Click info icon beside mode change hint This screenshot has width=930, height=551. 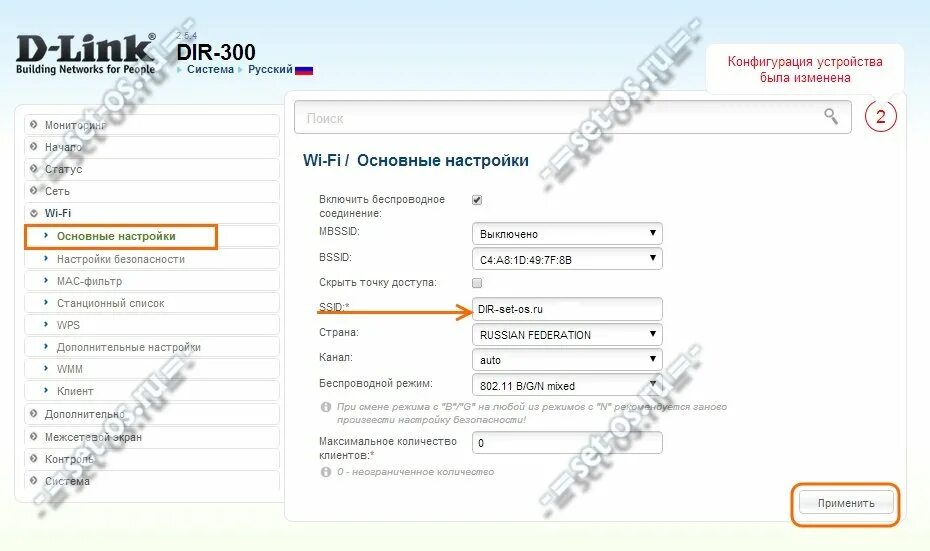click(326, 407)
